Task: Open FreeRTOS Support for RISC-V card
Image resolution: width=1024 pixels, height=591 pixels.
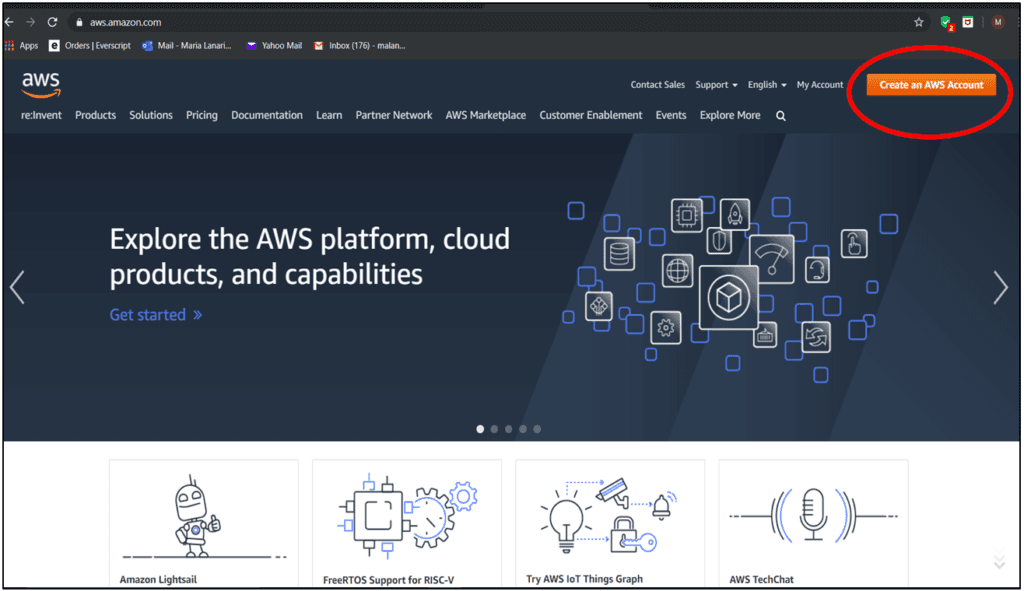Action: tap(407, 524)
